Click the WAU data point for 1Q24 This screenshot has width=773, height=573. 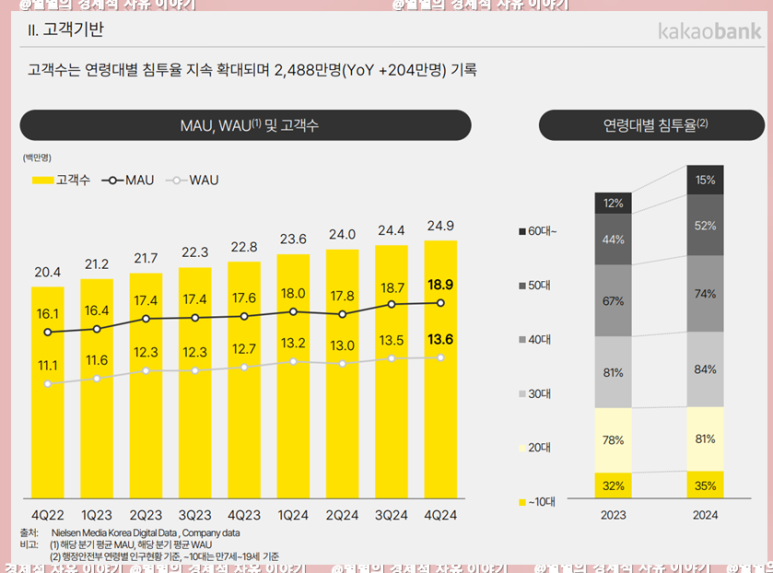pyautogui.click(x=293, y=361)
